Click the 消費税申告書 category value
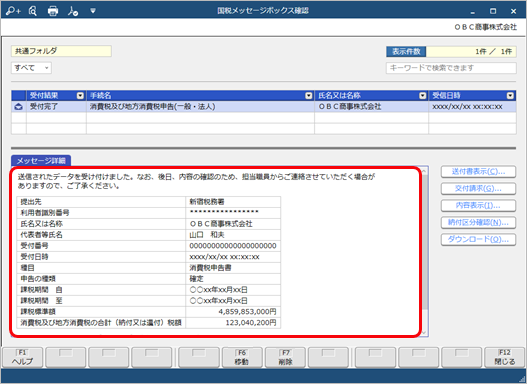 click(x=210, y=268)
